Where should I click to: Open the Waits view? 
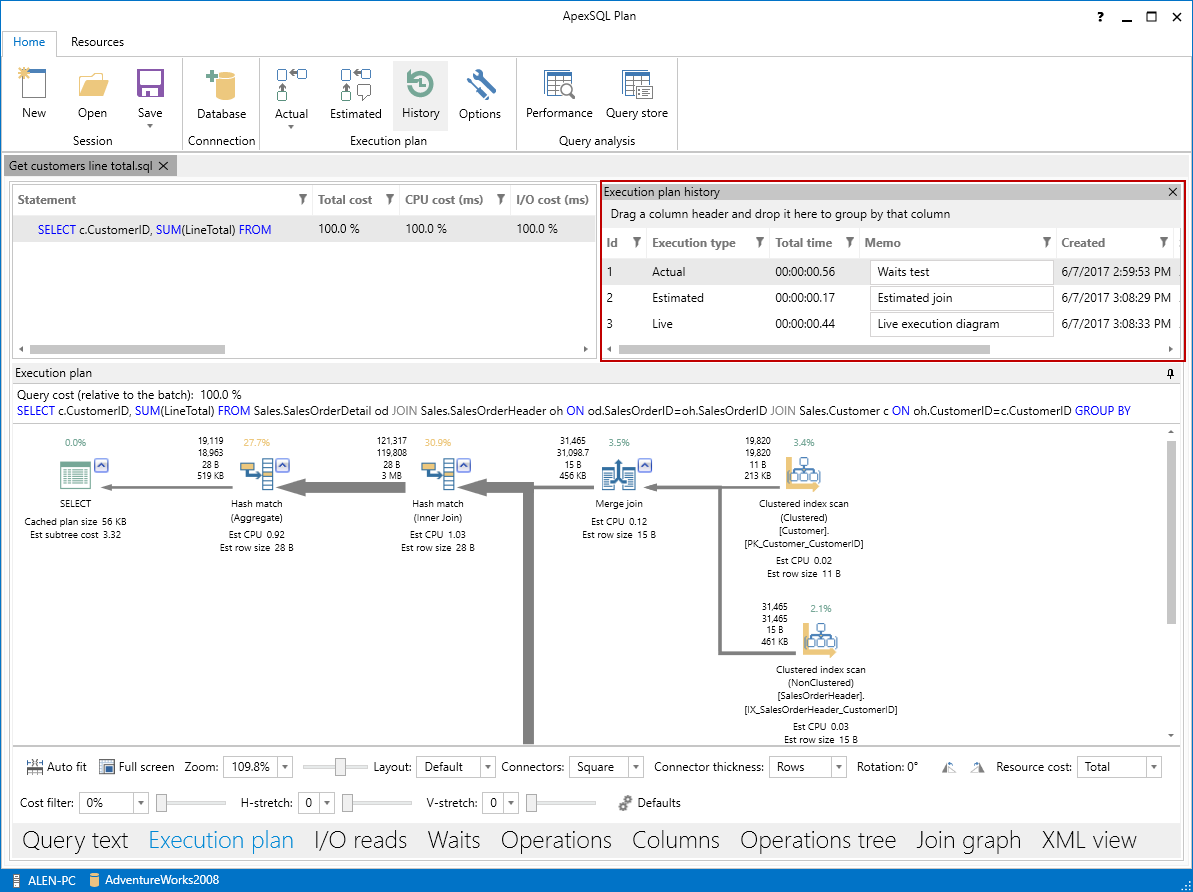[454, 840]
